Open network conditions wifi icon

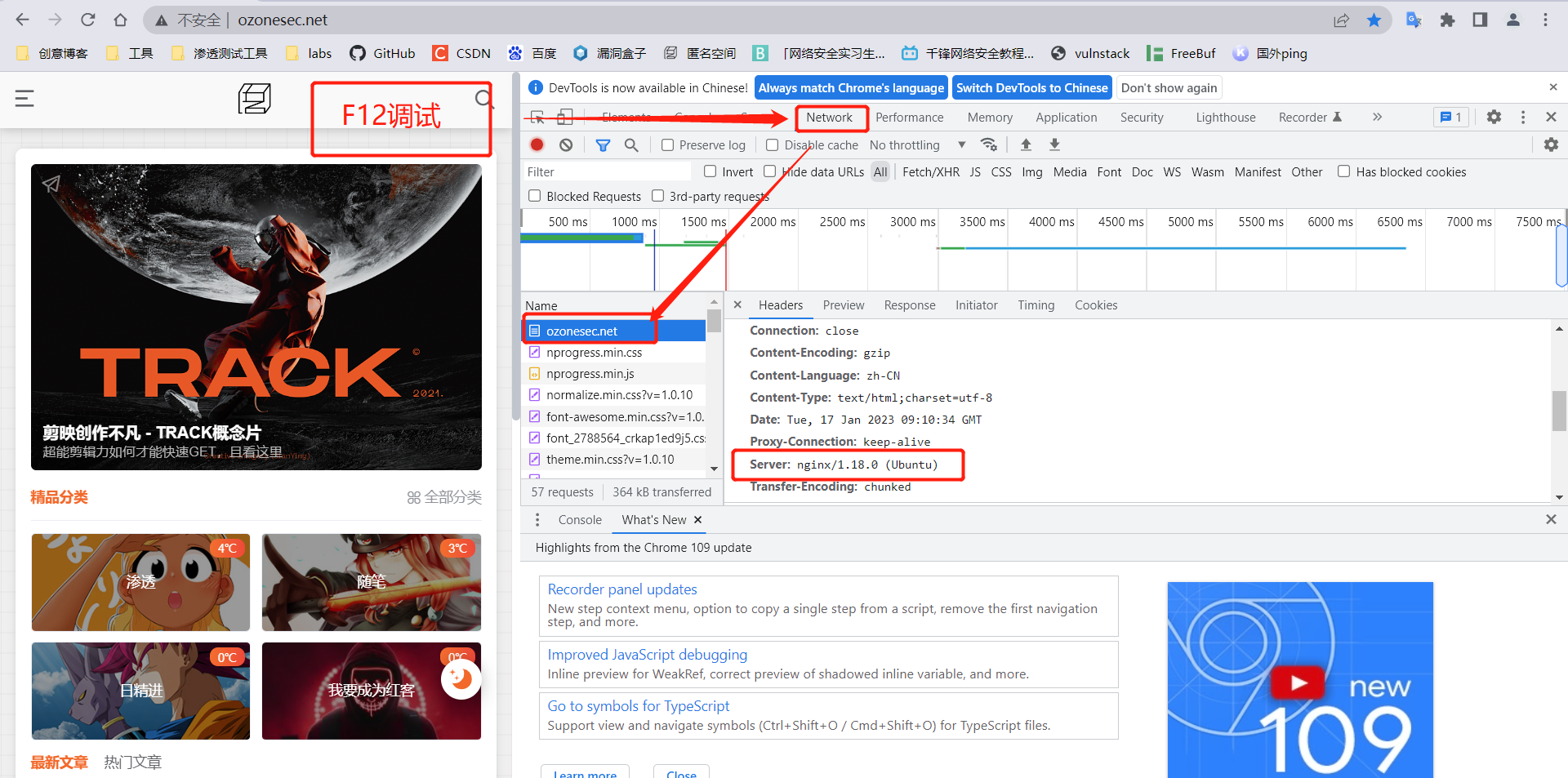coord(989,144)
